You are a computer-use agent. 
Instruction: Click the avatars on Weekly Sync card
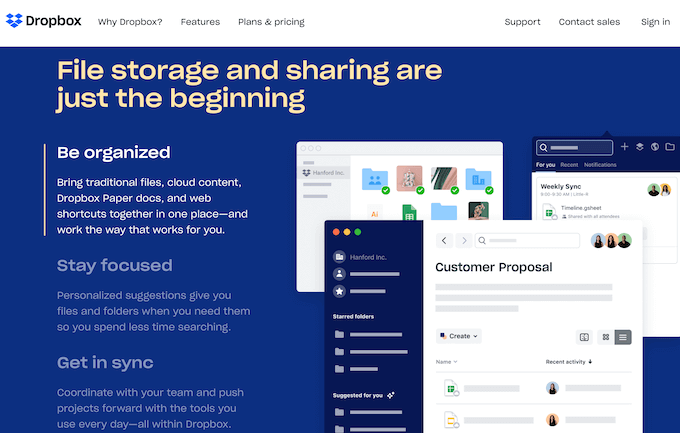(659, 190)
